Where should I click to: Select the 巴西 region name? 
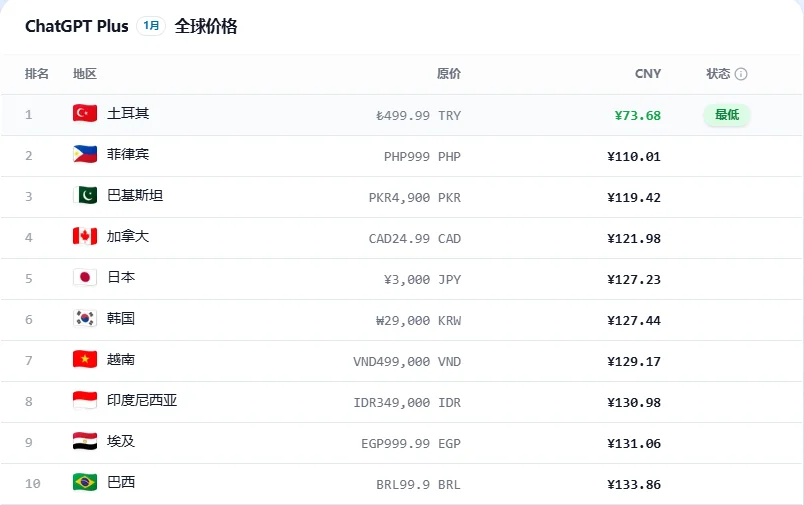point(121,482)
